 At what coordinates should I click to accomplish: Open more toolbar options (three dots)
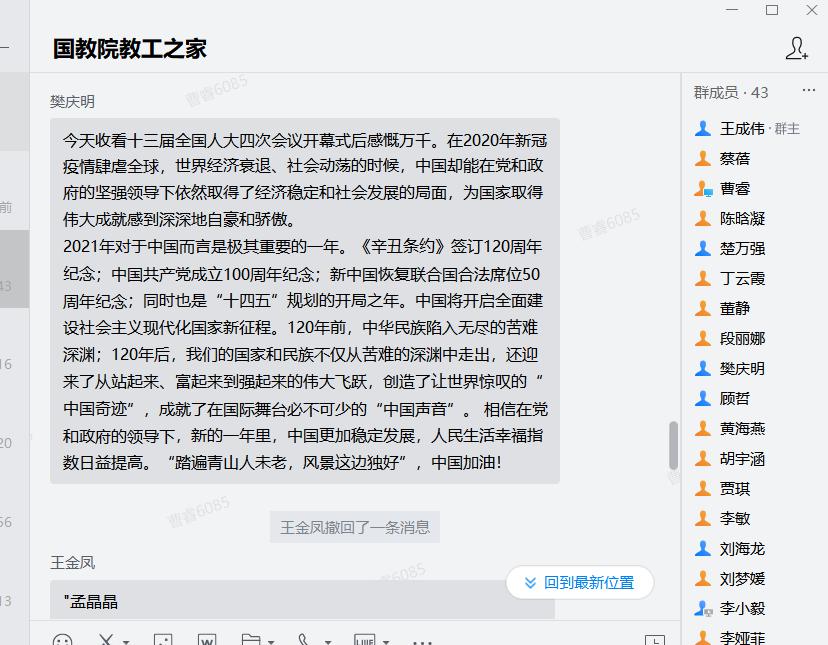click(422, 641)
